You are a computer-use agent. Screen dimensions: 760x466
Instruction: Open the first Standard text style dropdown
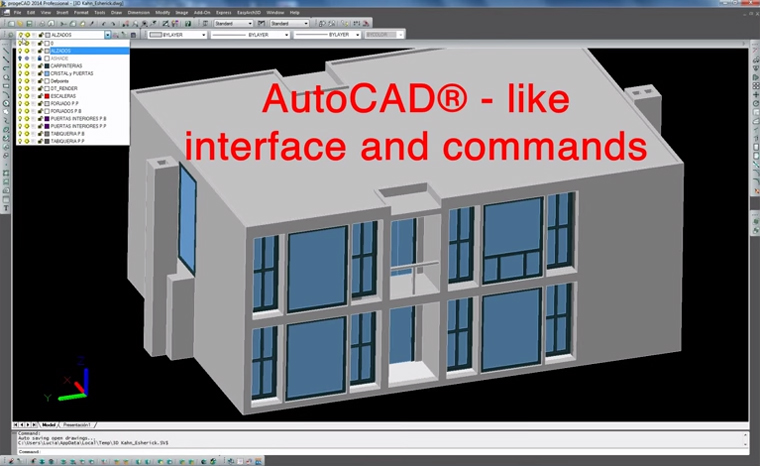coord(250,23)
